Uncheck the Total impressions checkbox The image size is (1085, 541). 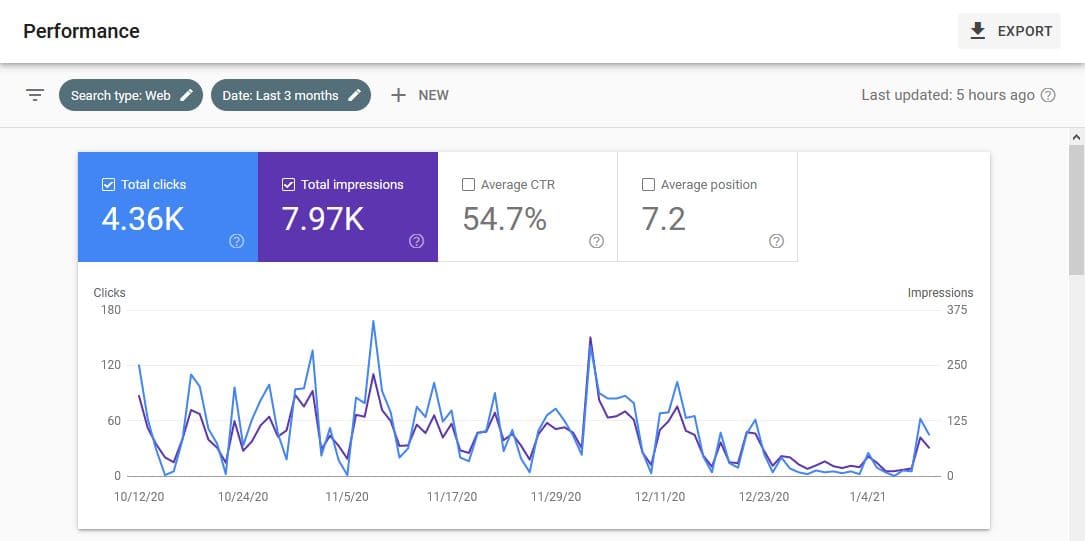point(289,185)
